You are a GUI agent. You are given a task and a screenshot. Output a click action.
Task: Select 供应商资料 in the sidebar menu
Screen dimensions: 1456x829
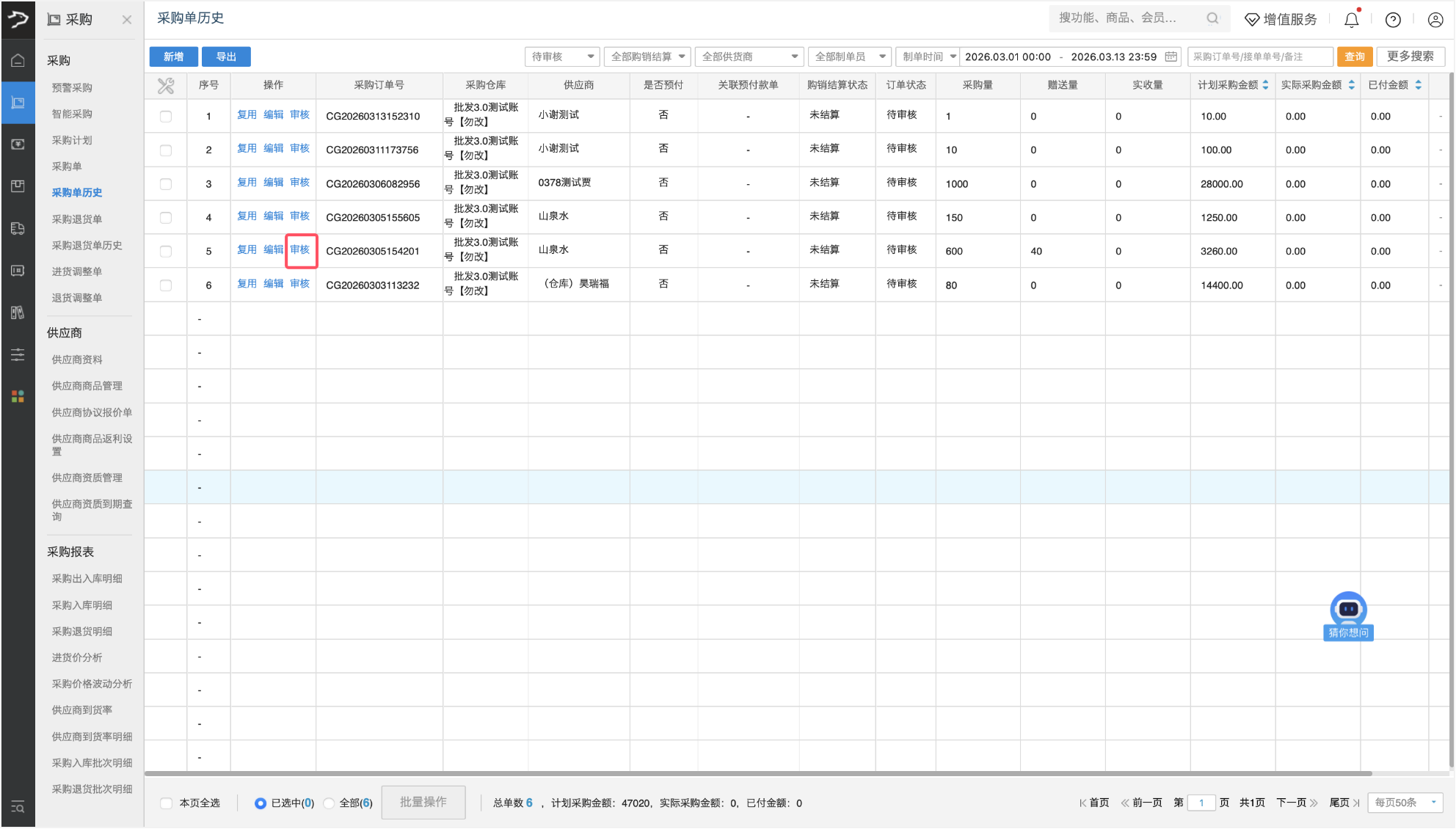point(77,359)
